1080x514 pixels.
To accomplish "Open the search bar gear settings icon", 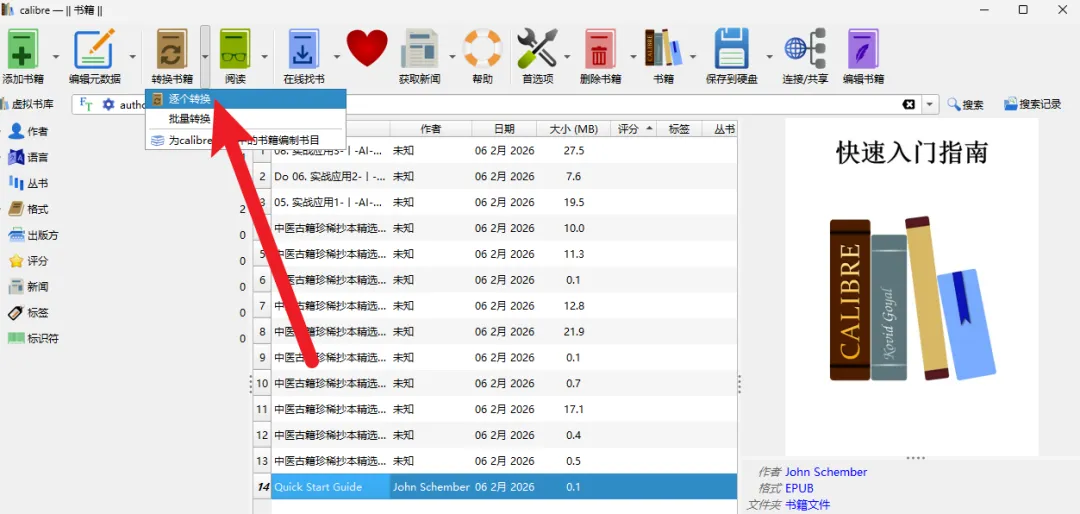I will [108, 104].
